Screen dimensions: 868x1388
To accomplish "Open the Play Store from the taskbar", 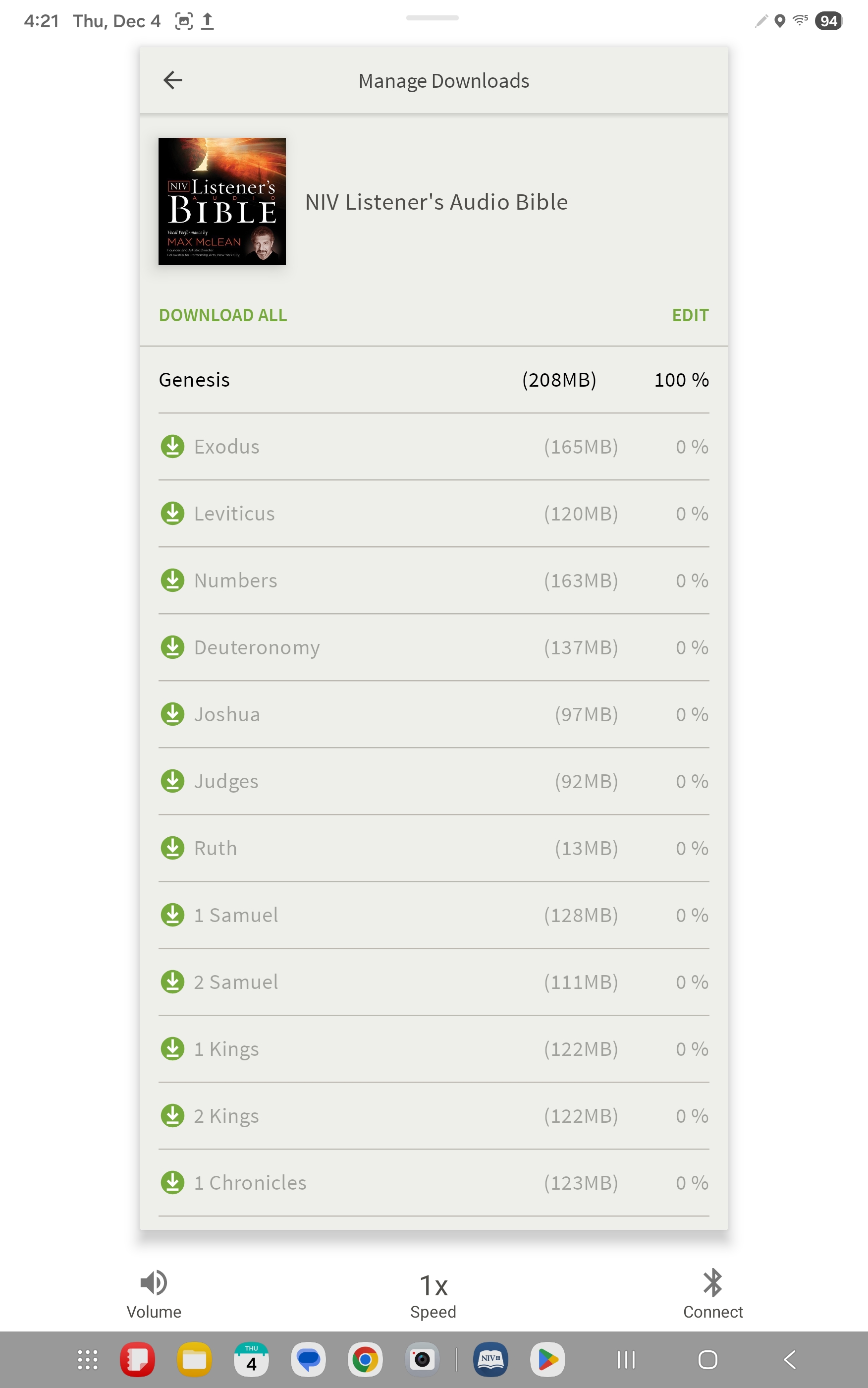I will [547, 1359].
